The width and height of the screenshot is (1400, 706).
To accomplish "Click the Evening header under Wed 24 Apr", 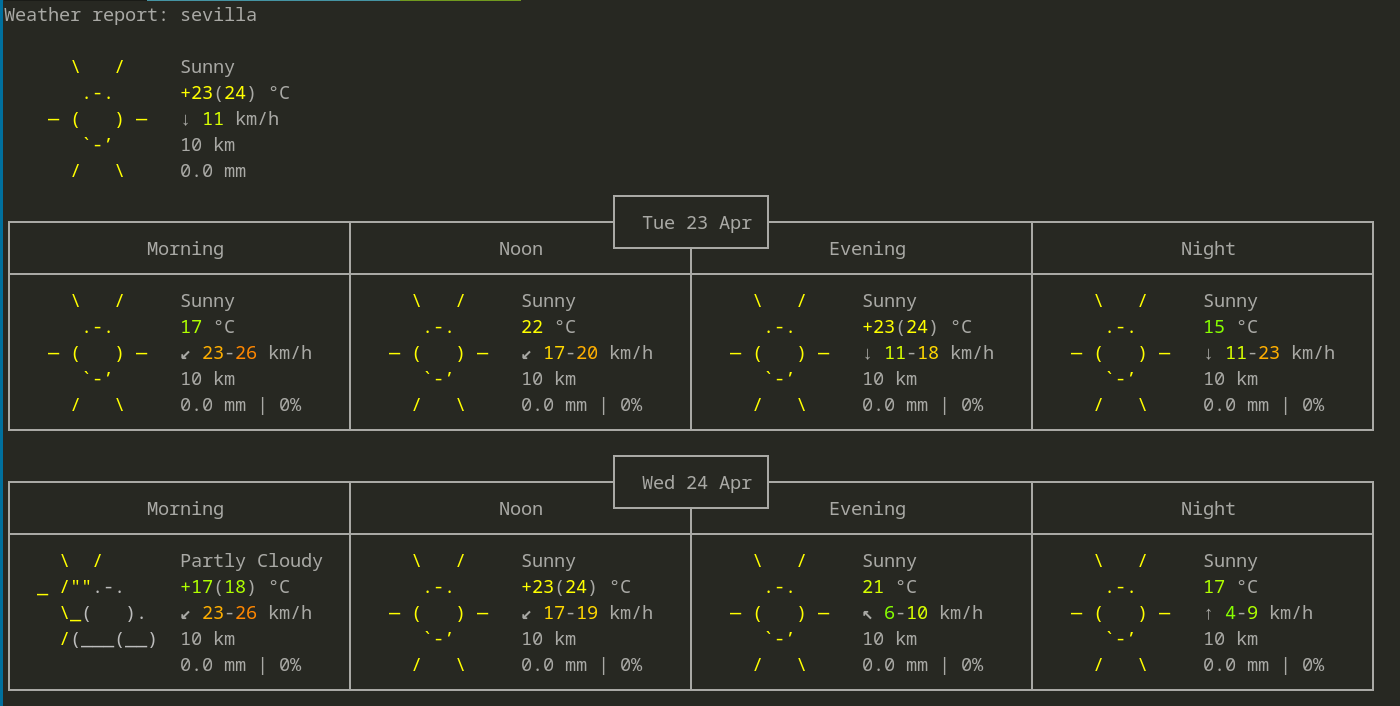I will [867, 509].
